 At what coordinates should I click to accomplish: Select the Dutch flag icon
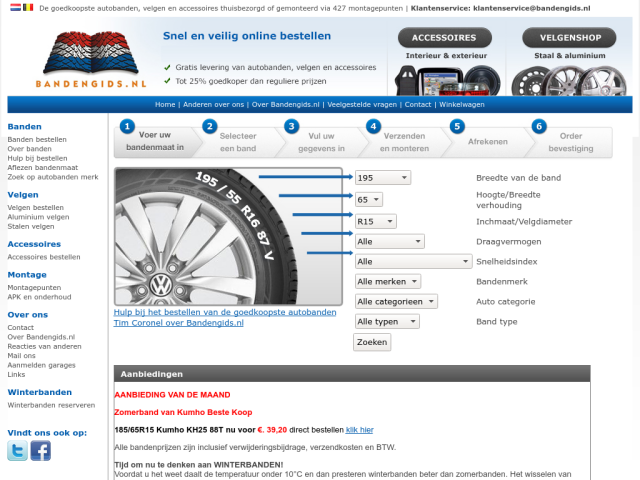pos(13,7)
